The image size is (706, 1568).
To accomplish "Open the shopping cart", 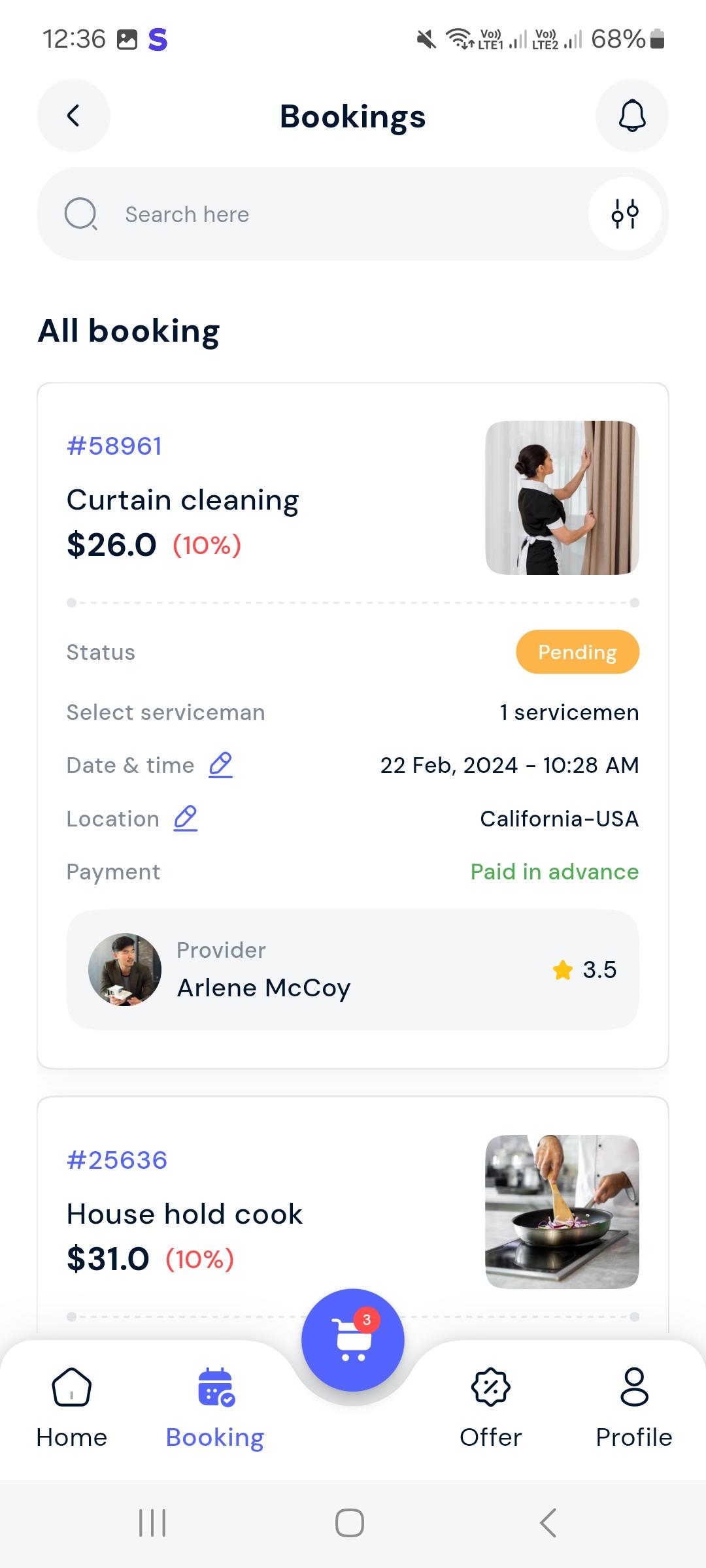I will (353, 1339).
